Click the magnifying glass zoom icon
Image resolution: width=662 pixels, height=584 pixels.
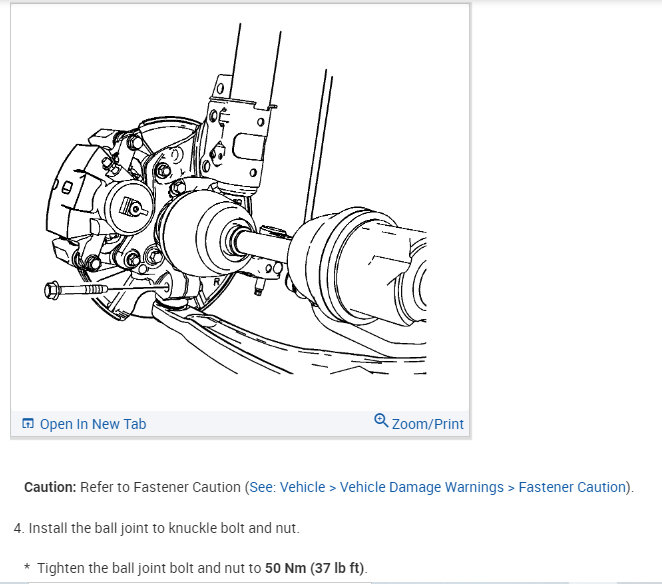point(381,420)
